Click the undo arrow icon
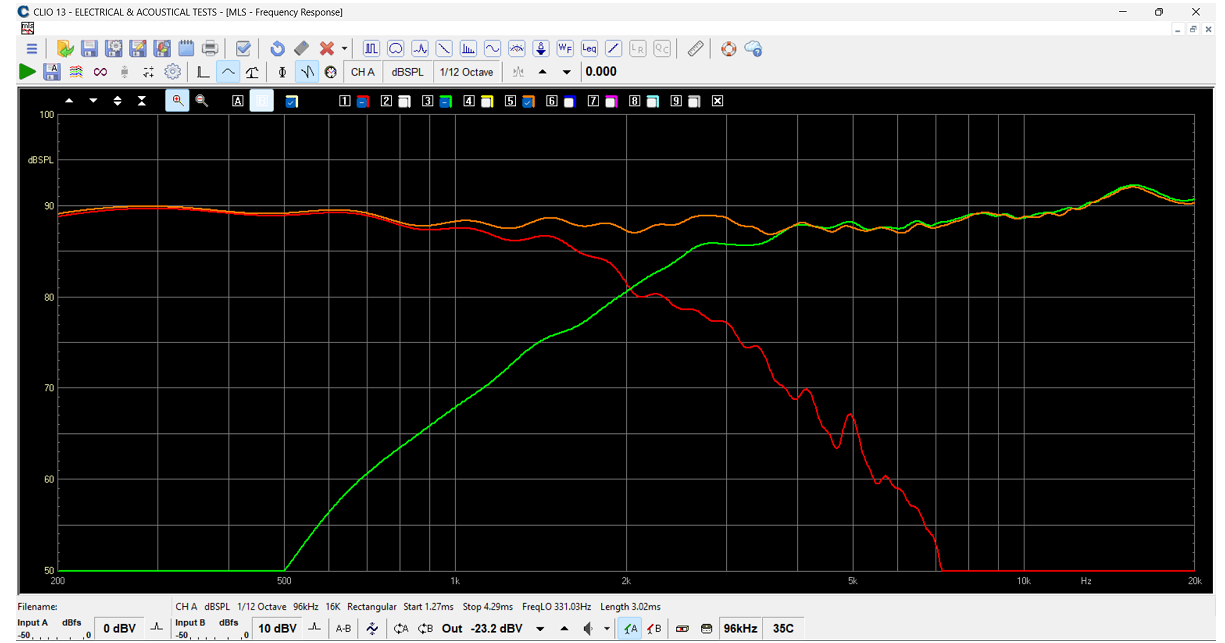Image resolution: width=1225 pixels, height=643 pixels. point(277,48)
